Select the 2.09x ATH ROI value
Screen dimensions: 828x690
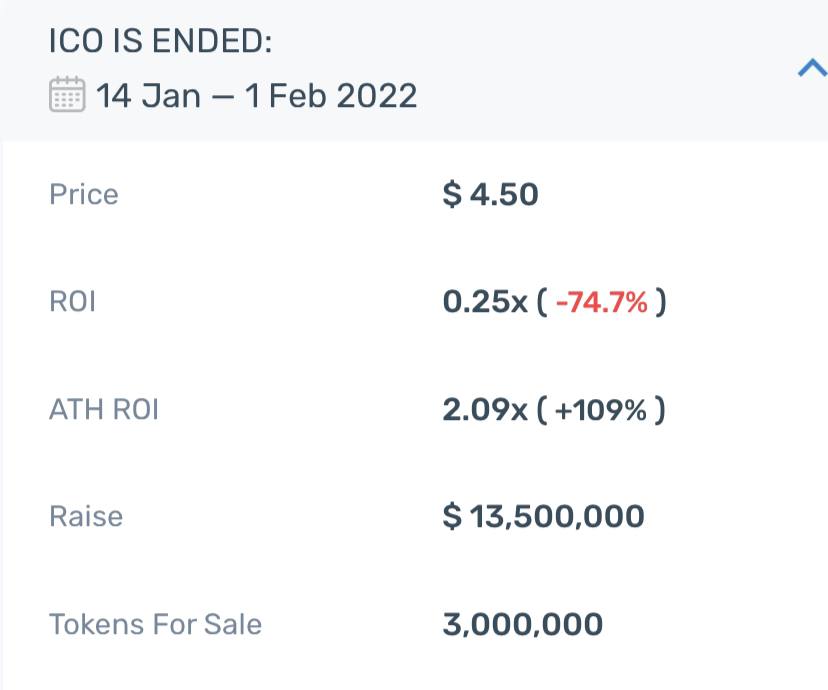coord(485,409)
